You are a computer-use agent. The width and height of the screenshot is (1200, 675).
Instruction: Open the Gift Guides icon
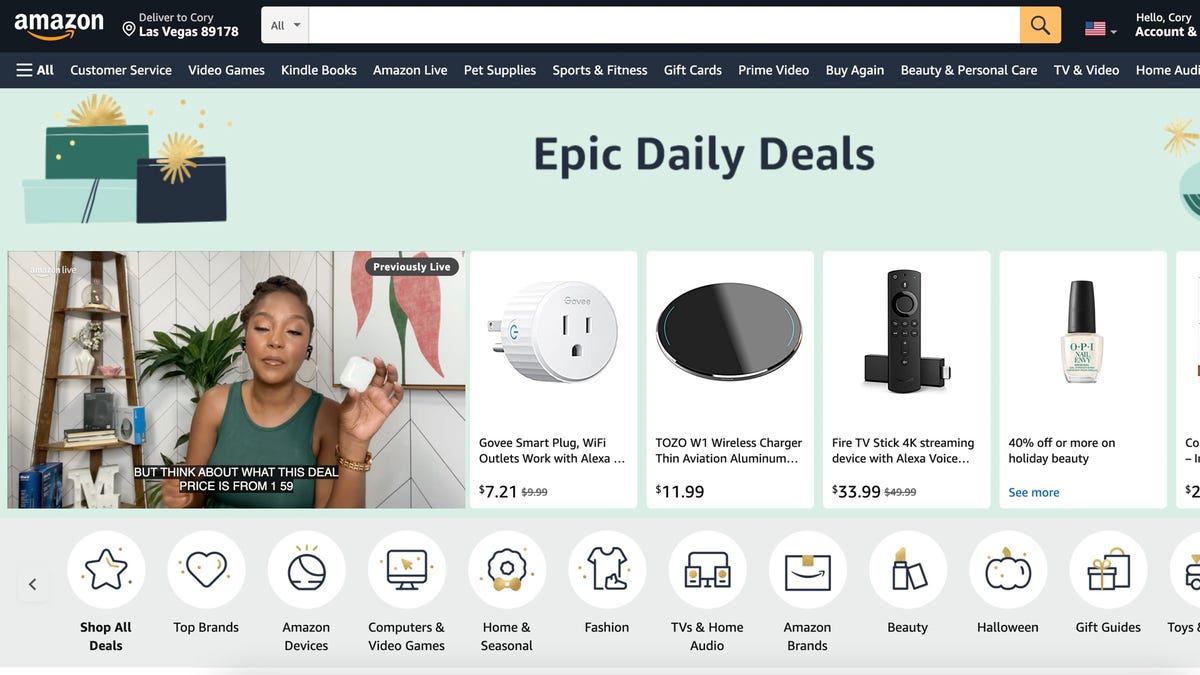click(1108, 570)
